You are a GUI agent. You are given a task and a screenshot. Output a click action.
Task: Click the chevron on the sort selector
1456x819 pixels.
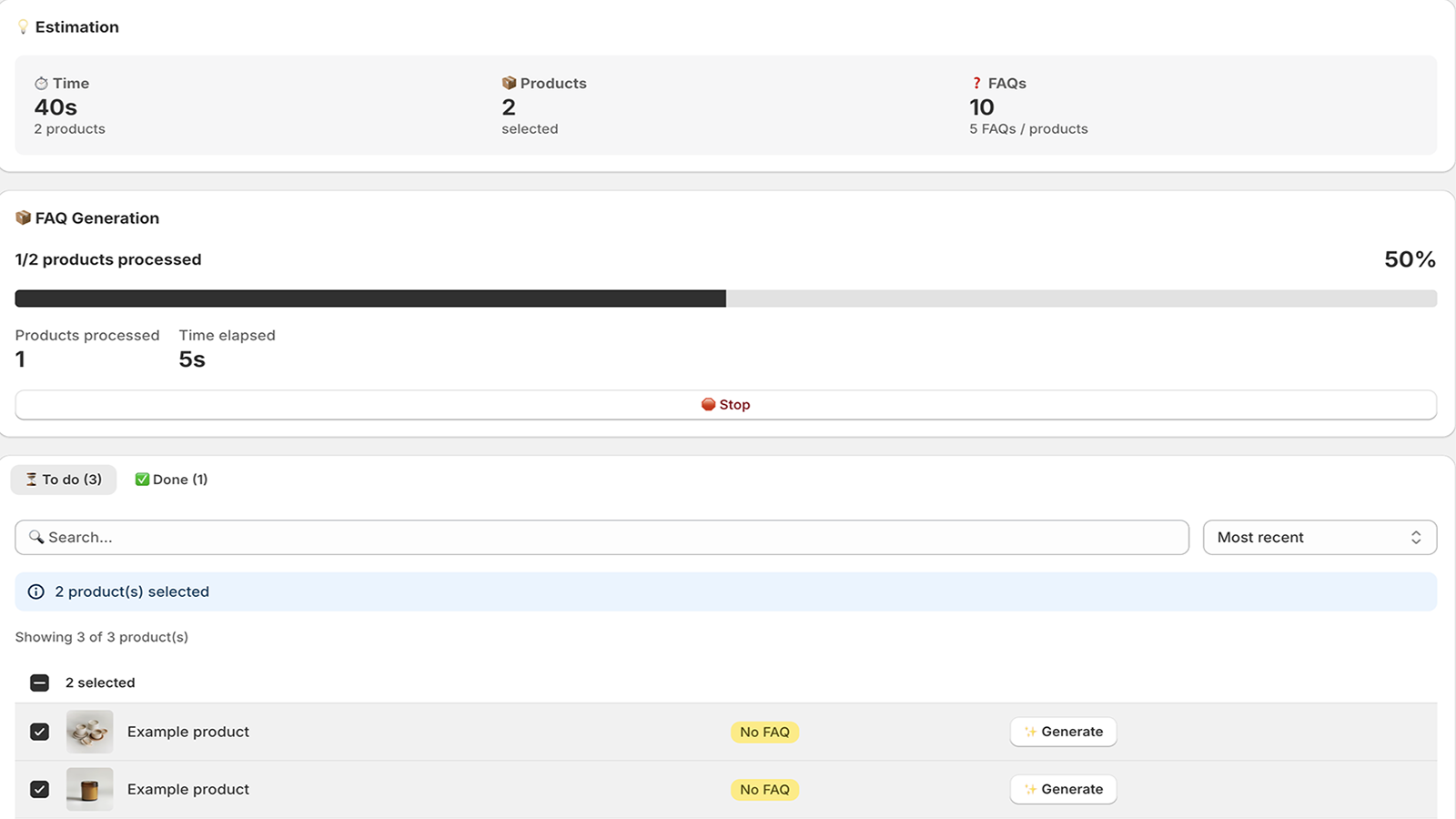pos(1416,537)
